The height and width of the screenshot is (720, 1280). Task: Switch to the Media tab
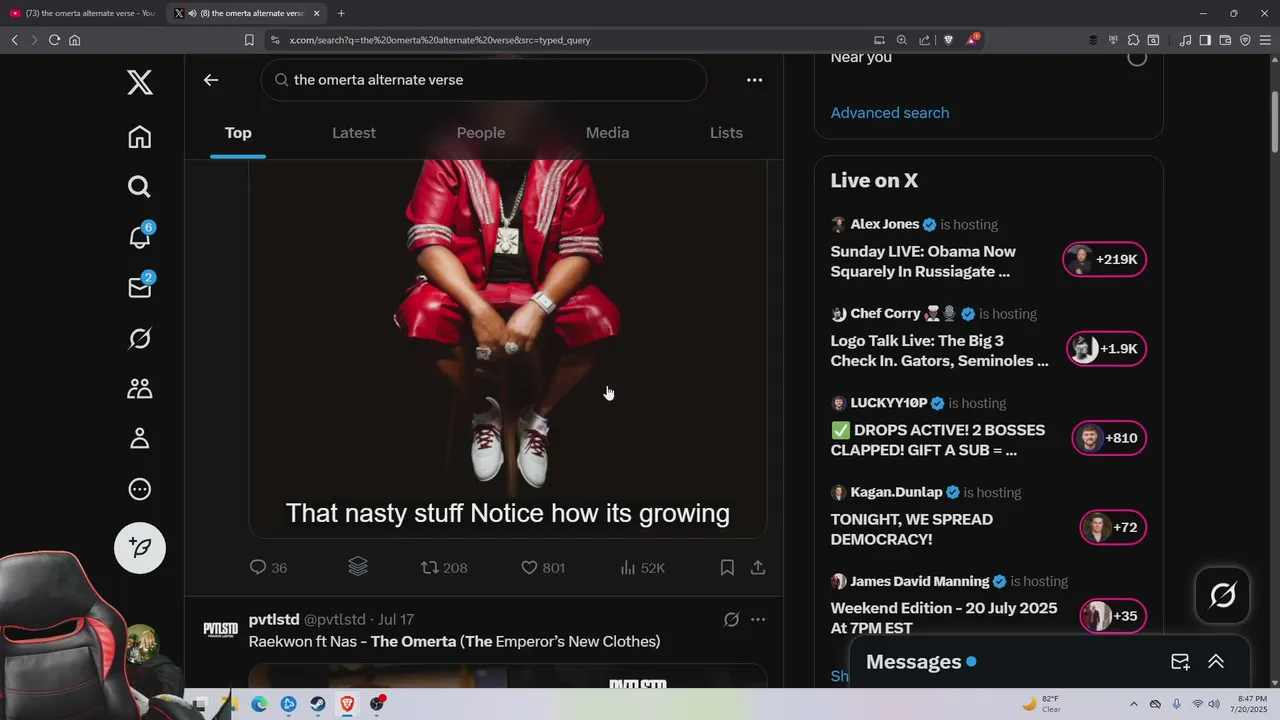607,133
